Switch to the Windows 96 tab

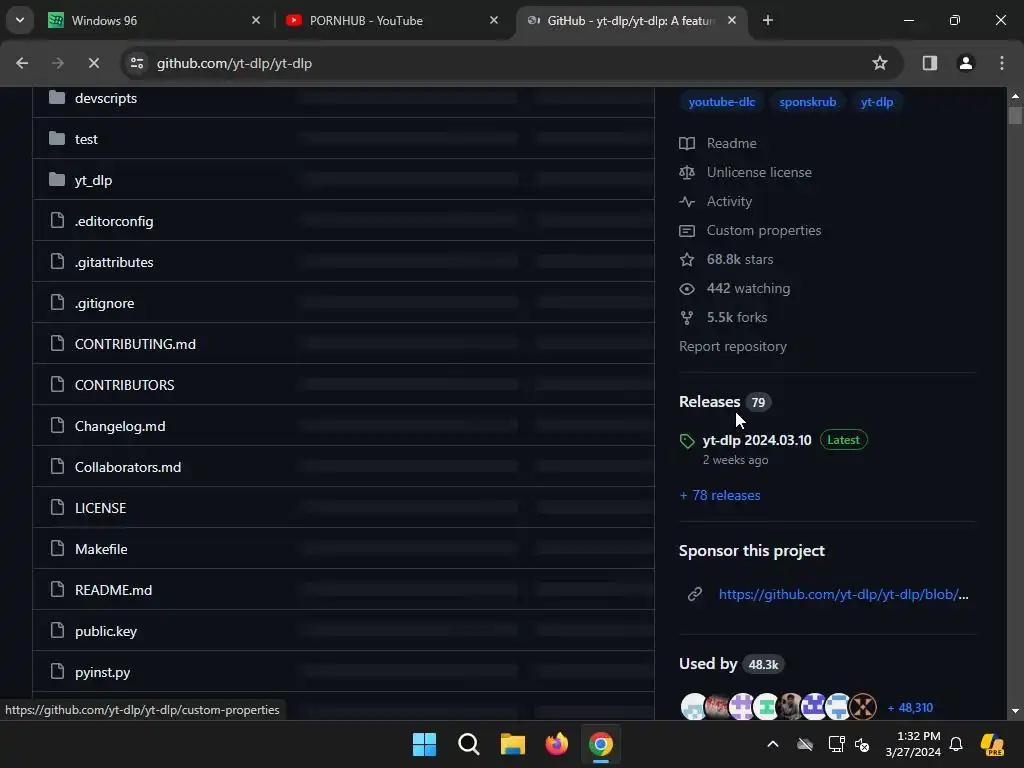pyautogui.click(x=153, y=21)
